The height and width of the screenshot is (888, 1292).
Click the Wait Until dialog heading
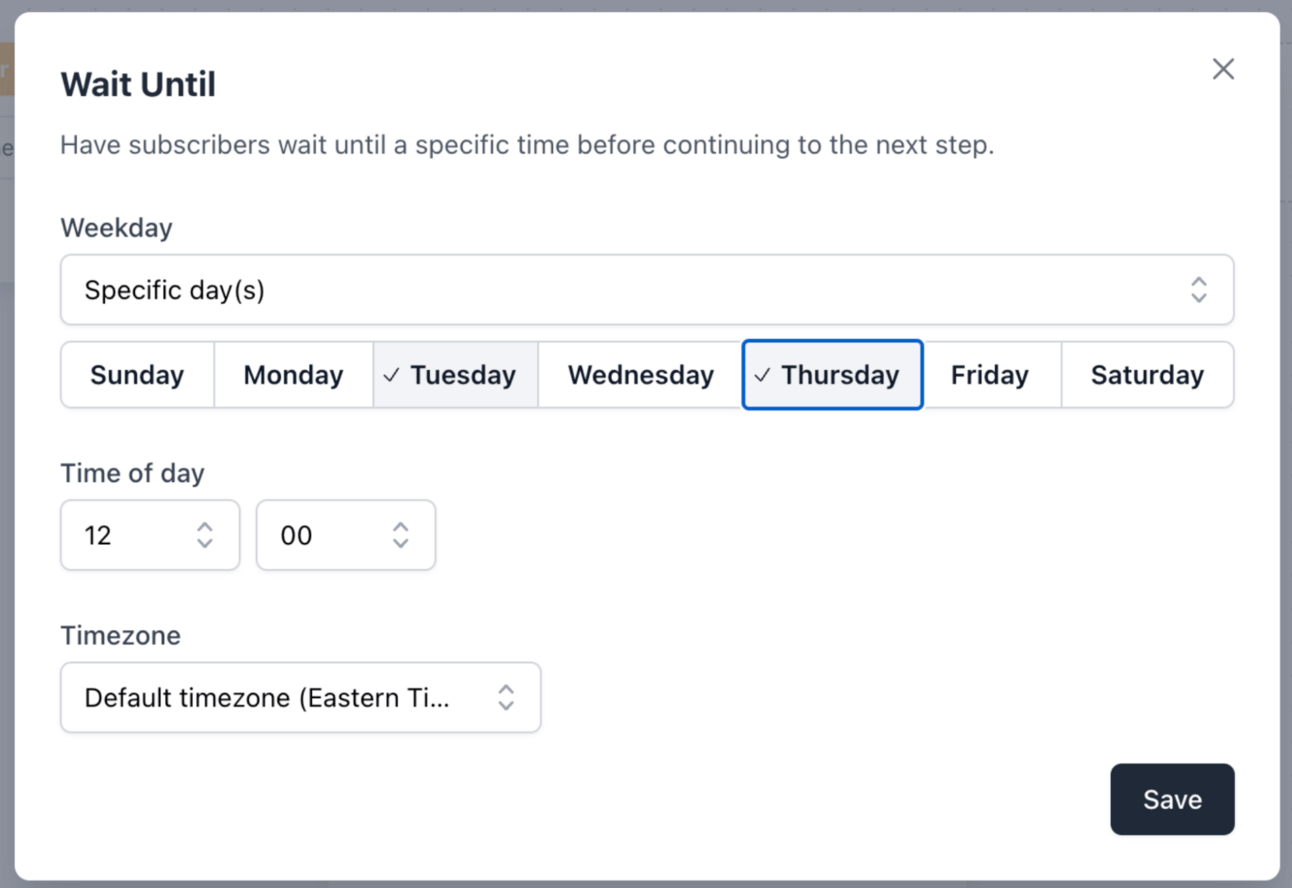(x=138, y=84)
